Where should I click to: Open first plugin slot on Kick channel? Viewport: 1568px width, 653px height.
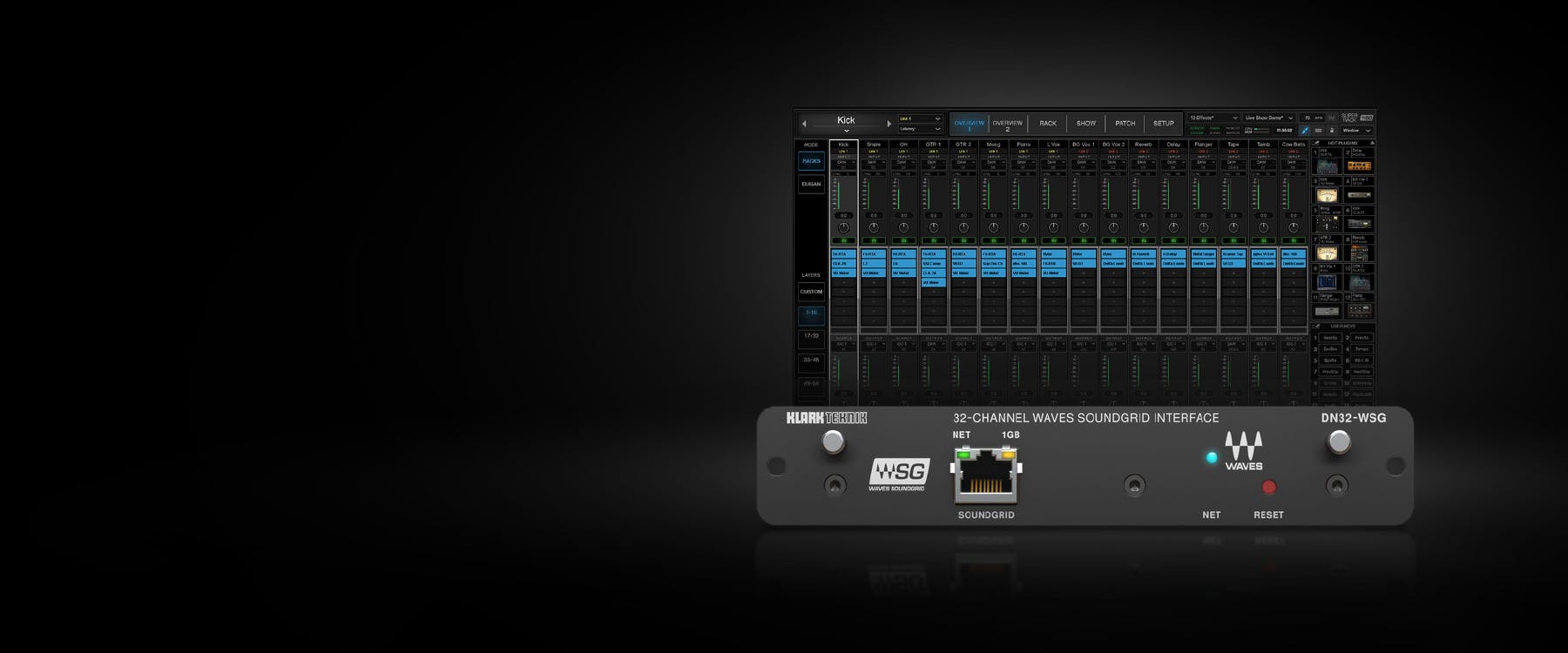point(843,254)
